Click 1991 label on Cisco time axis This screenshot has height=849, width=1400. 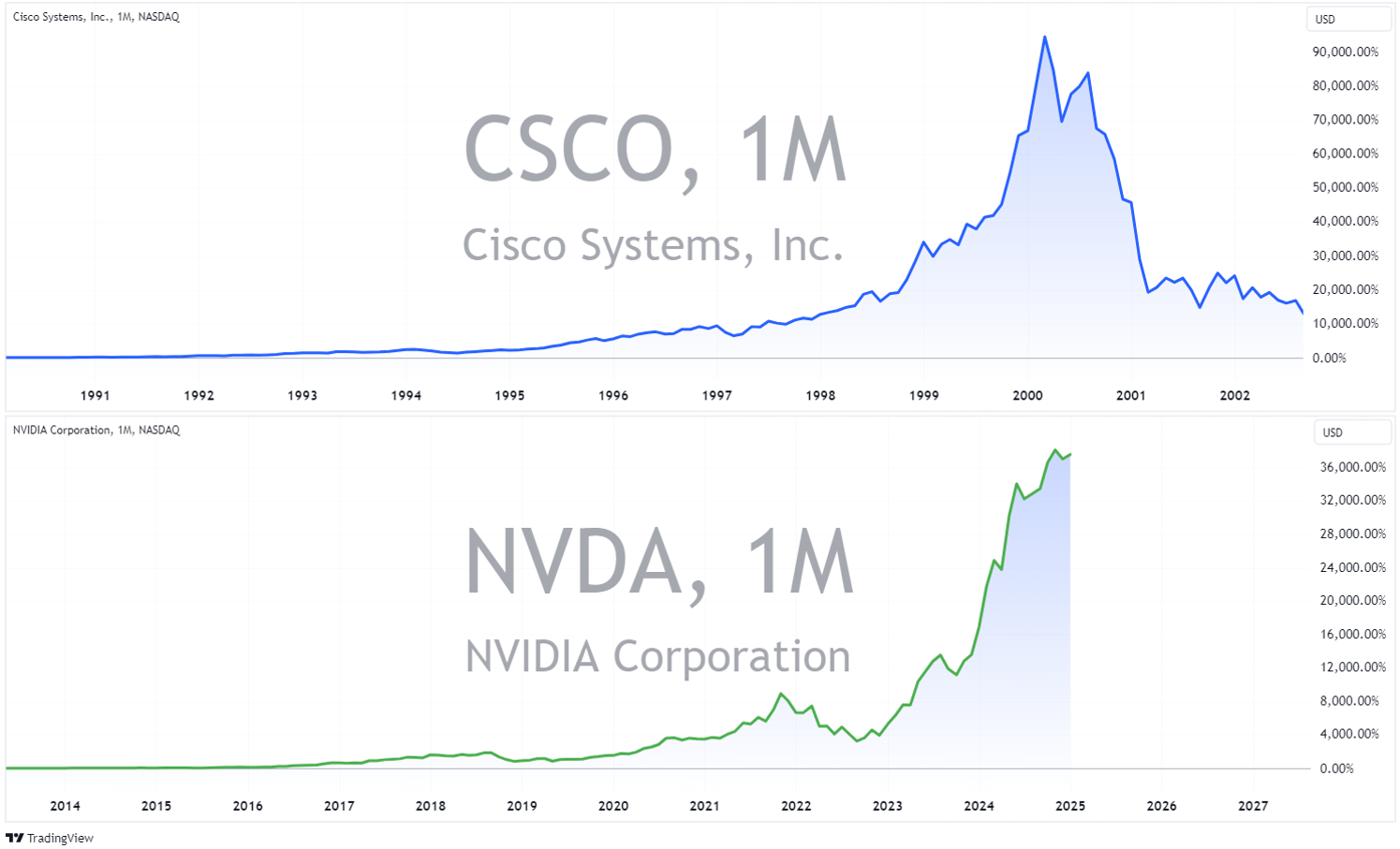coord(95,395)
